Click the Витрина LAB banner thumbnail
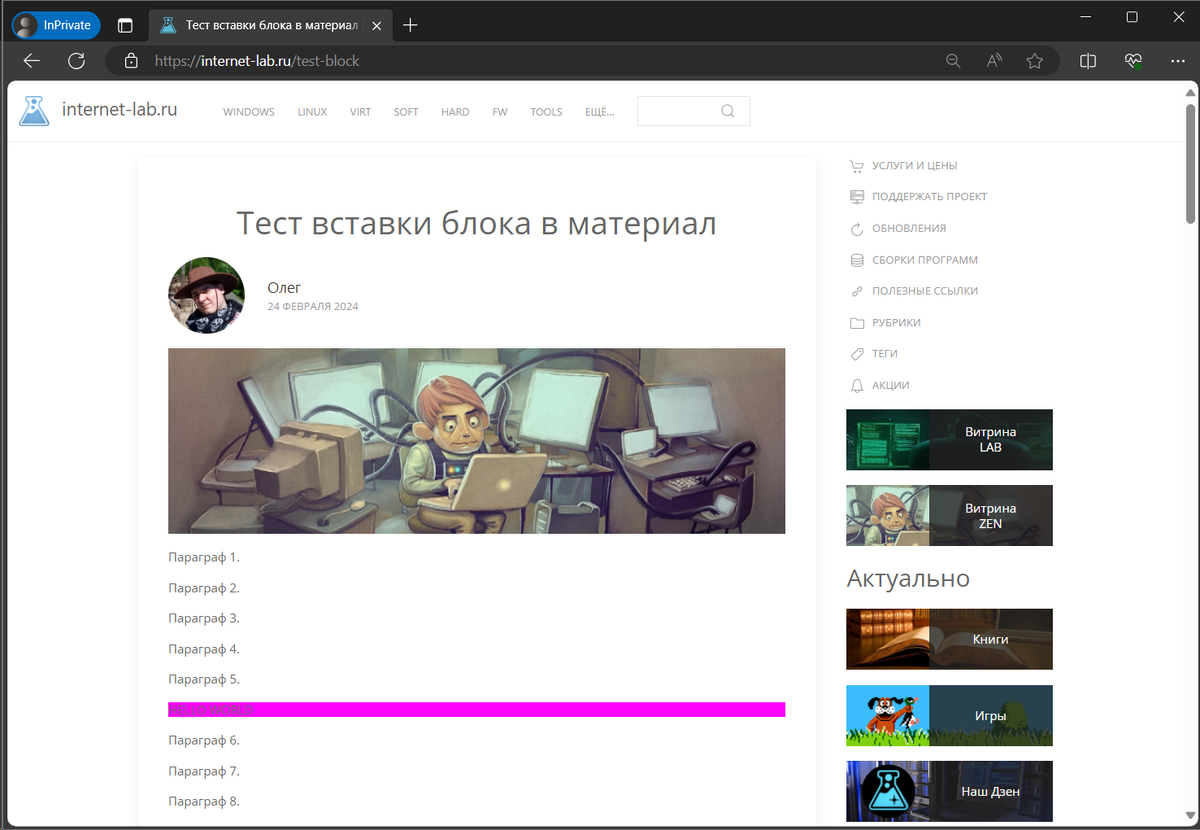Viewport: 1200px width, 830px height. point(949,440)
